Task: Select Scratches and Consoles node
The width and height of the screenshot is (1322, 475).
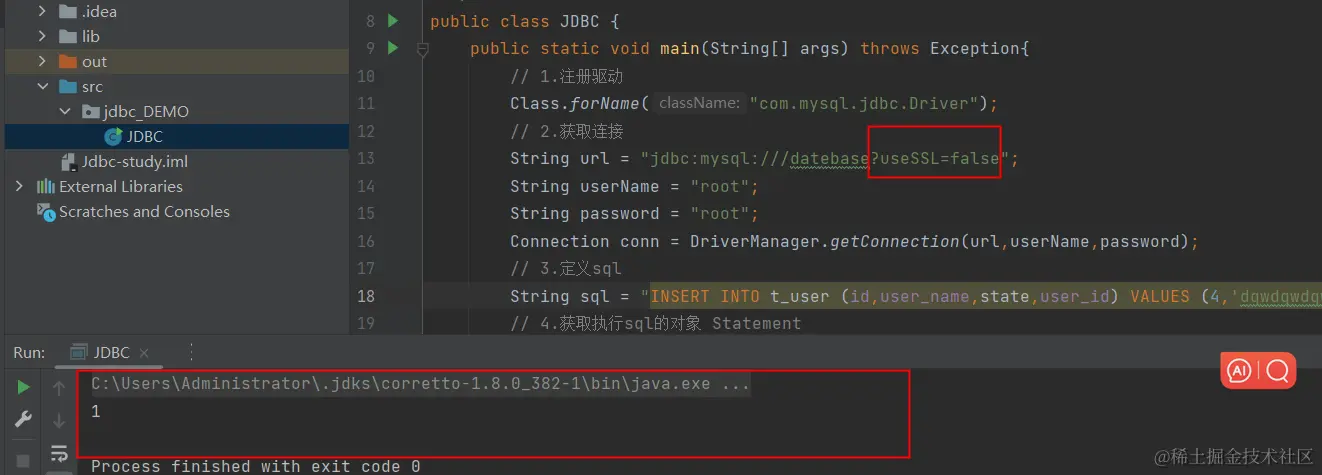Action: [144, 211]
